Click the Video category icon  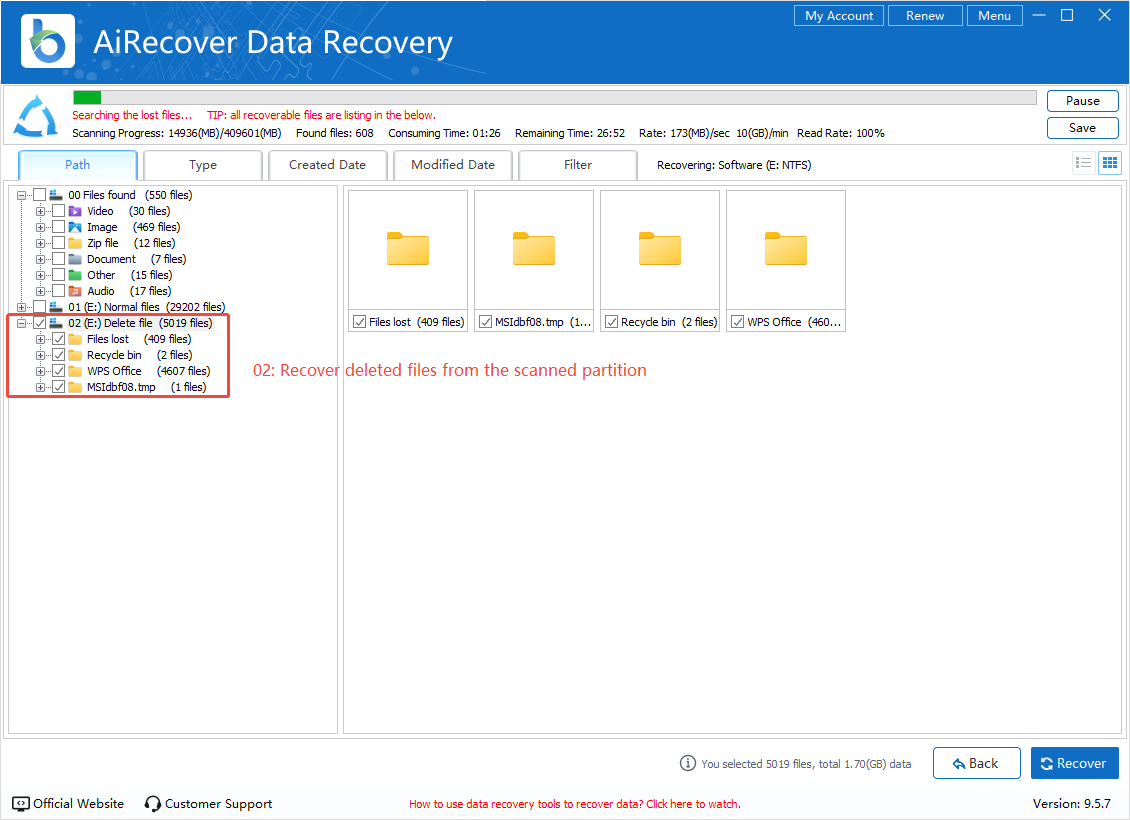[75, 211]
